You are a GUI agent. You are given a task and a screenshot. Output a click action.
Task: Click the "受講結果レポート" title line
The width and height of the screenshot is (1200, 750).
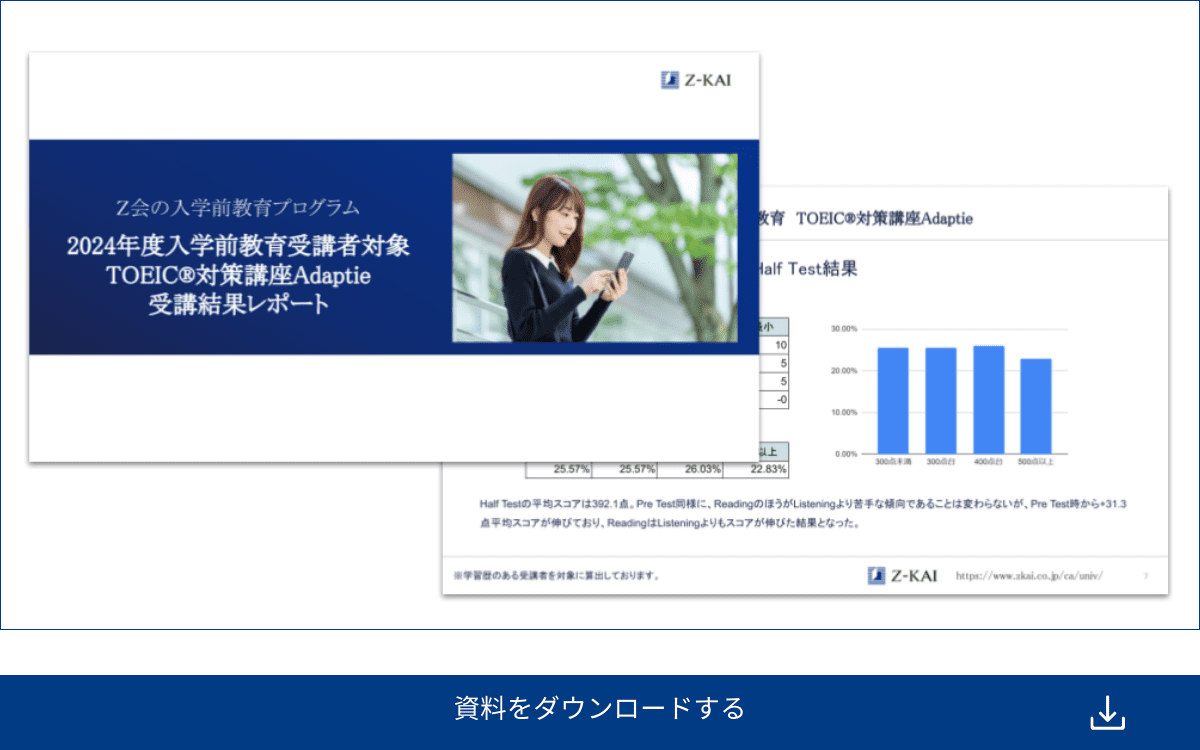(x=238, y=305)
